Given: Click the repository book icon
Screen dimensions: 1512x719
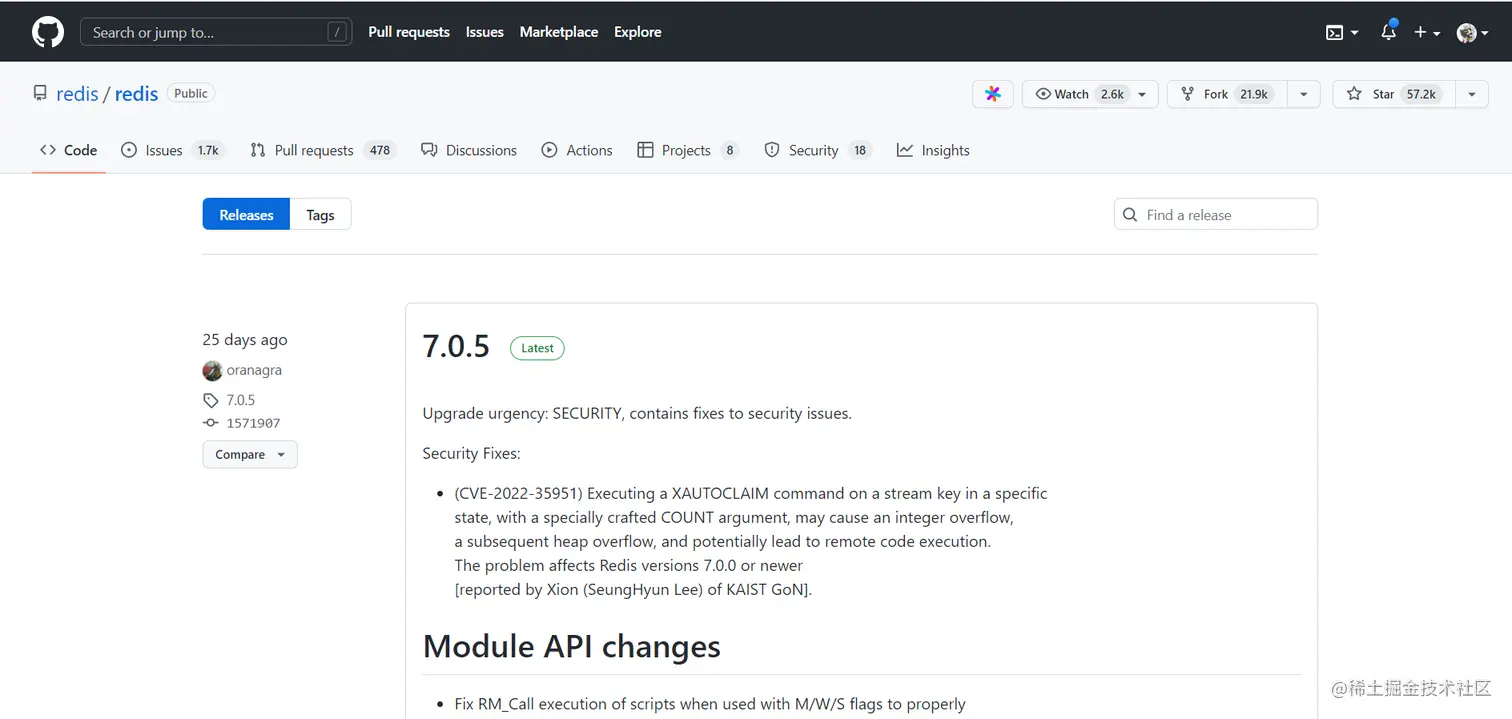Looking at the screenshot, I should pyautogui.click(x=40, y=93).
